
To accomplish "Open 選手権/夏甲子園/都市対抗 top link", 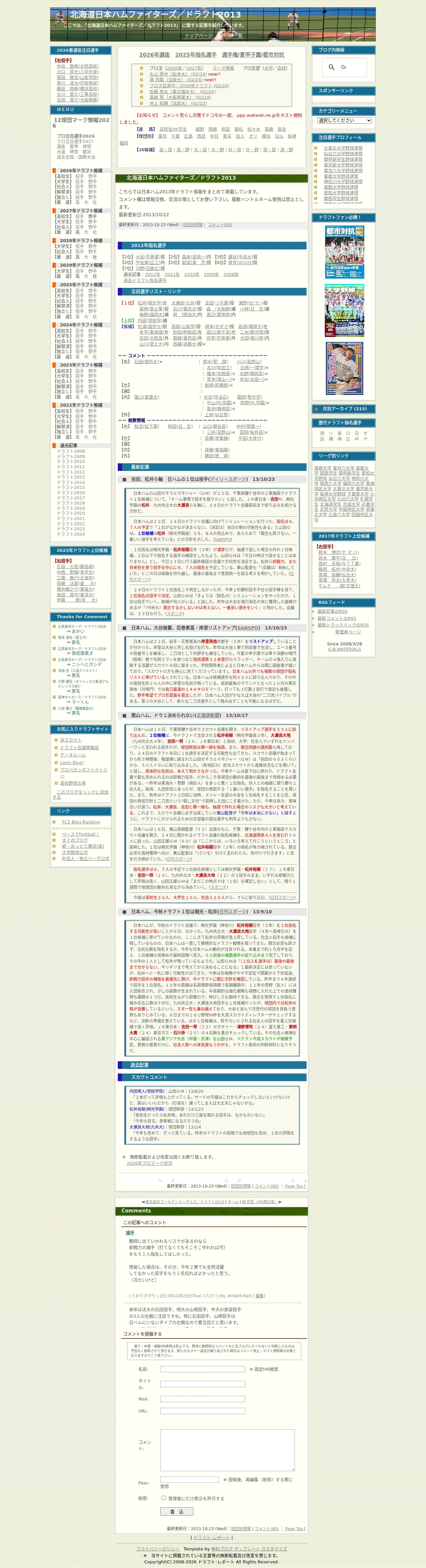I will point(252,55).
